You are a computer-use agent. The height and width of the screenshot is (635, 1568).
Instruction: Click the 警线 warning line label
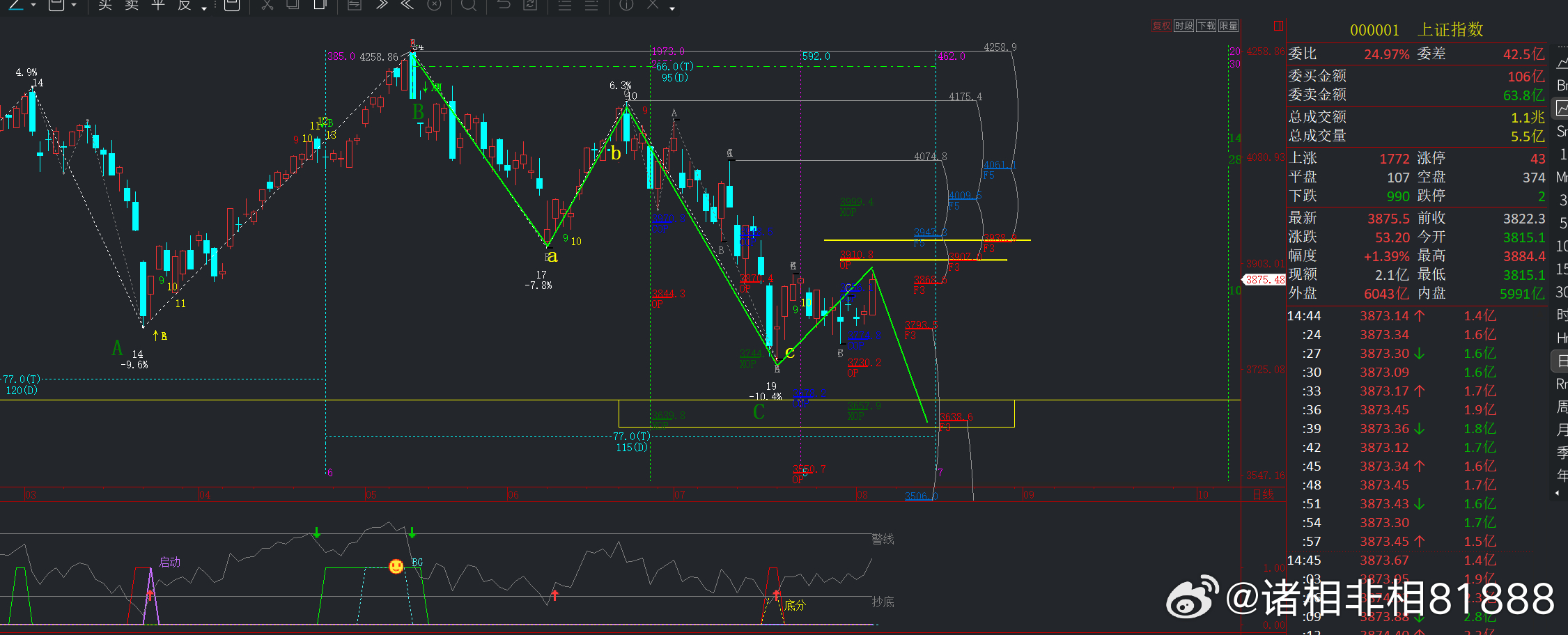pos(883,539)
